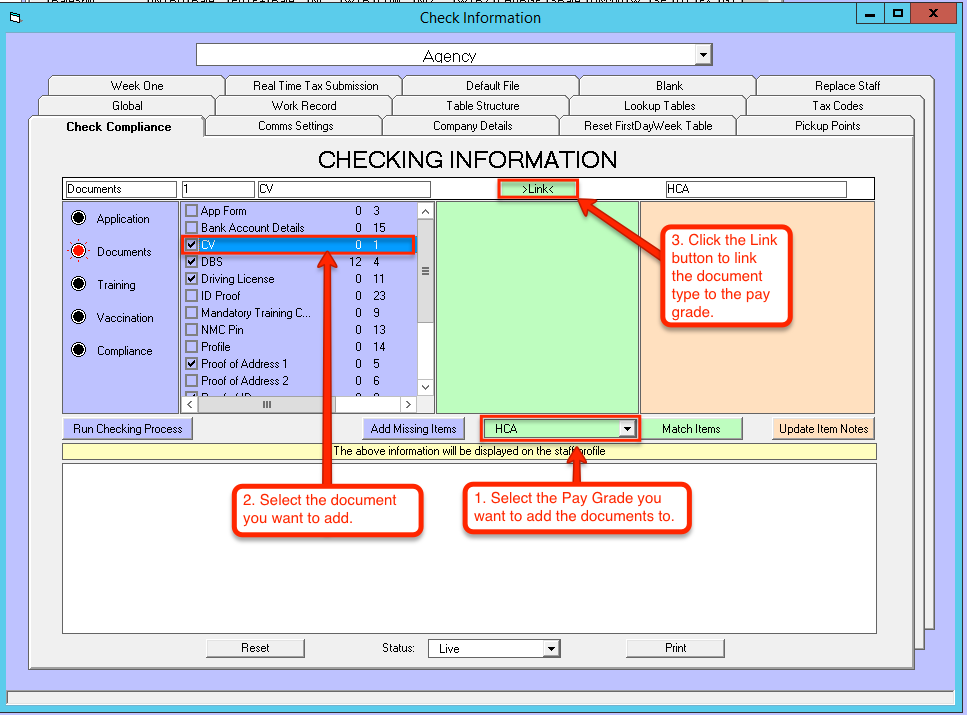Toggle the Driving License checkbox
This screenshot has width=967, height=715.
click(x=192, y=279)
